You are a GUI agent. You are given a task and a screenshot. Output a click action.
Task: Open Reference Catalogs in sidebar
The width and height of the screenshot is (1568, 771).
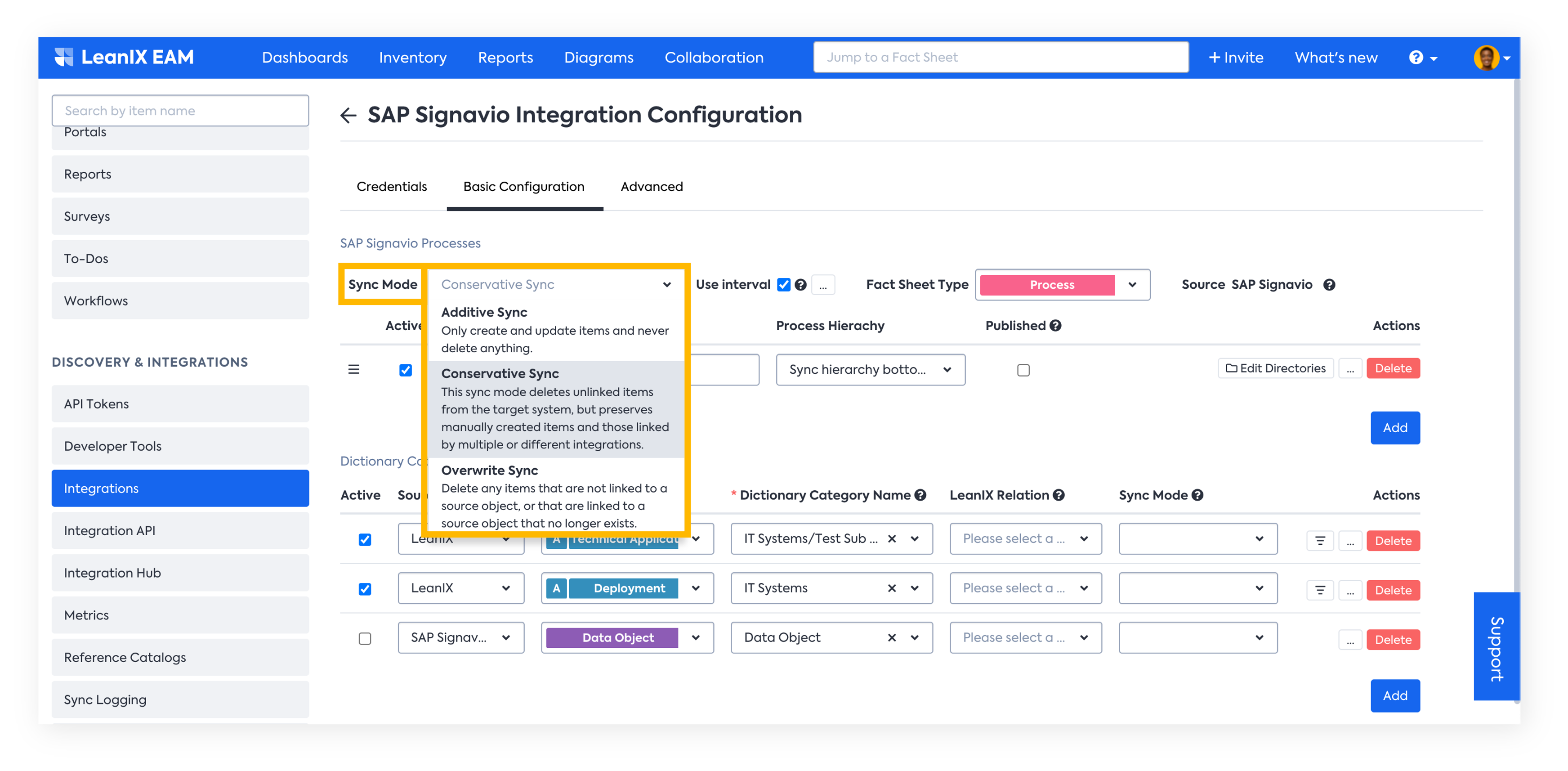click(180, 657)
